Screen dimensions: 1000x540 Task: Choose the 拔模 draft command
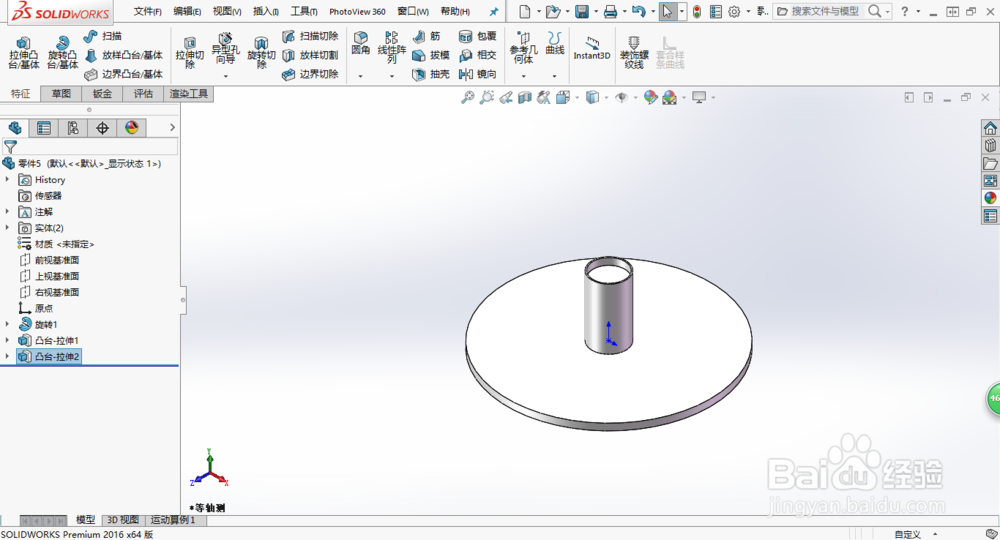431,55
